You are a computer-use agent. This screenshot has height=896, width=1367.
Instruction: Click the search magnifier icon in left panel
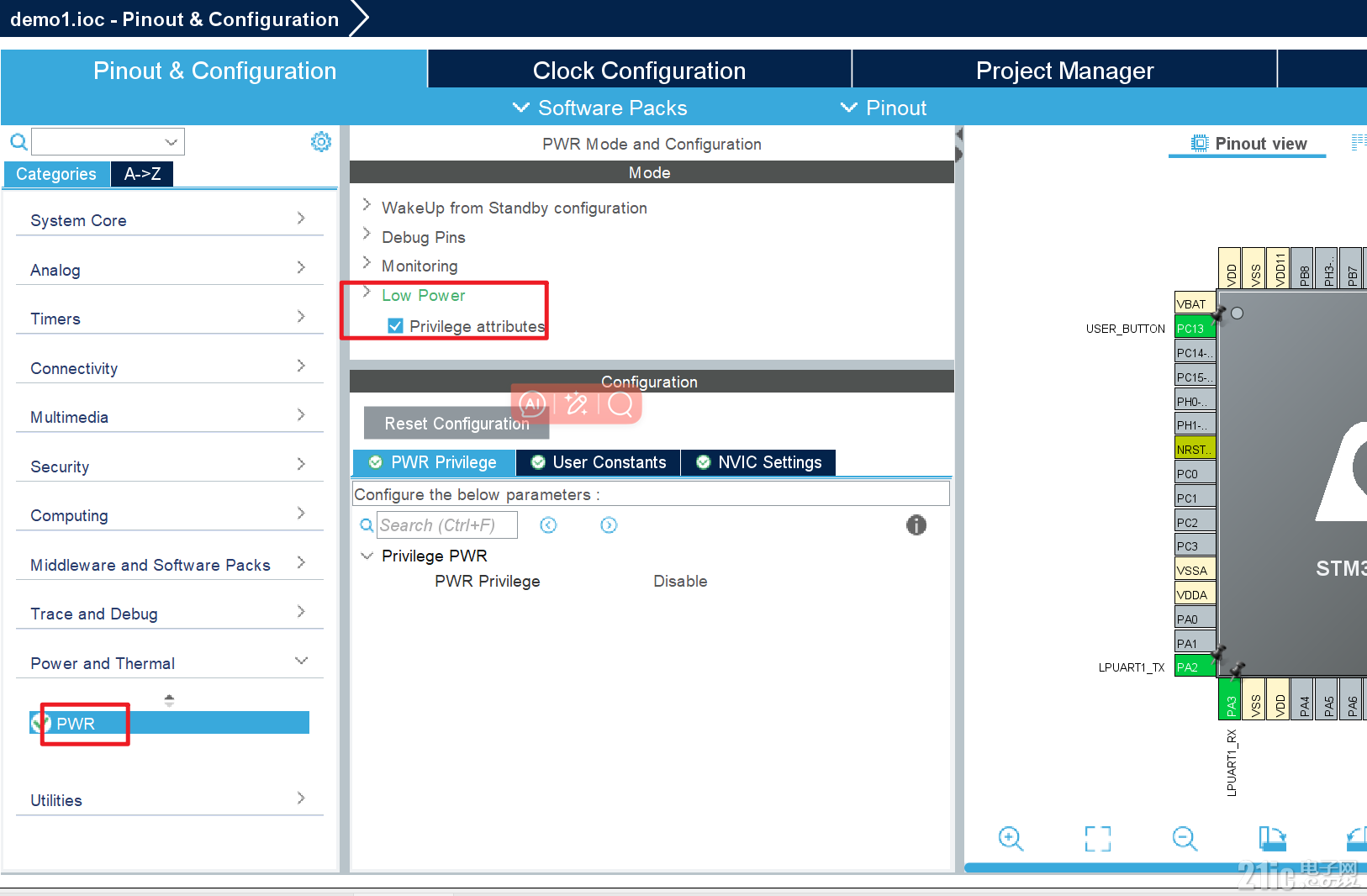point(18,141)
